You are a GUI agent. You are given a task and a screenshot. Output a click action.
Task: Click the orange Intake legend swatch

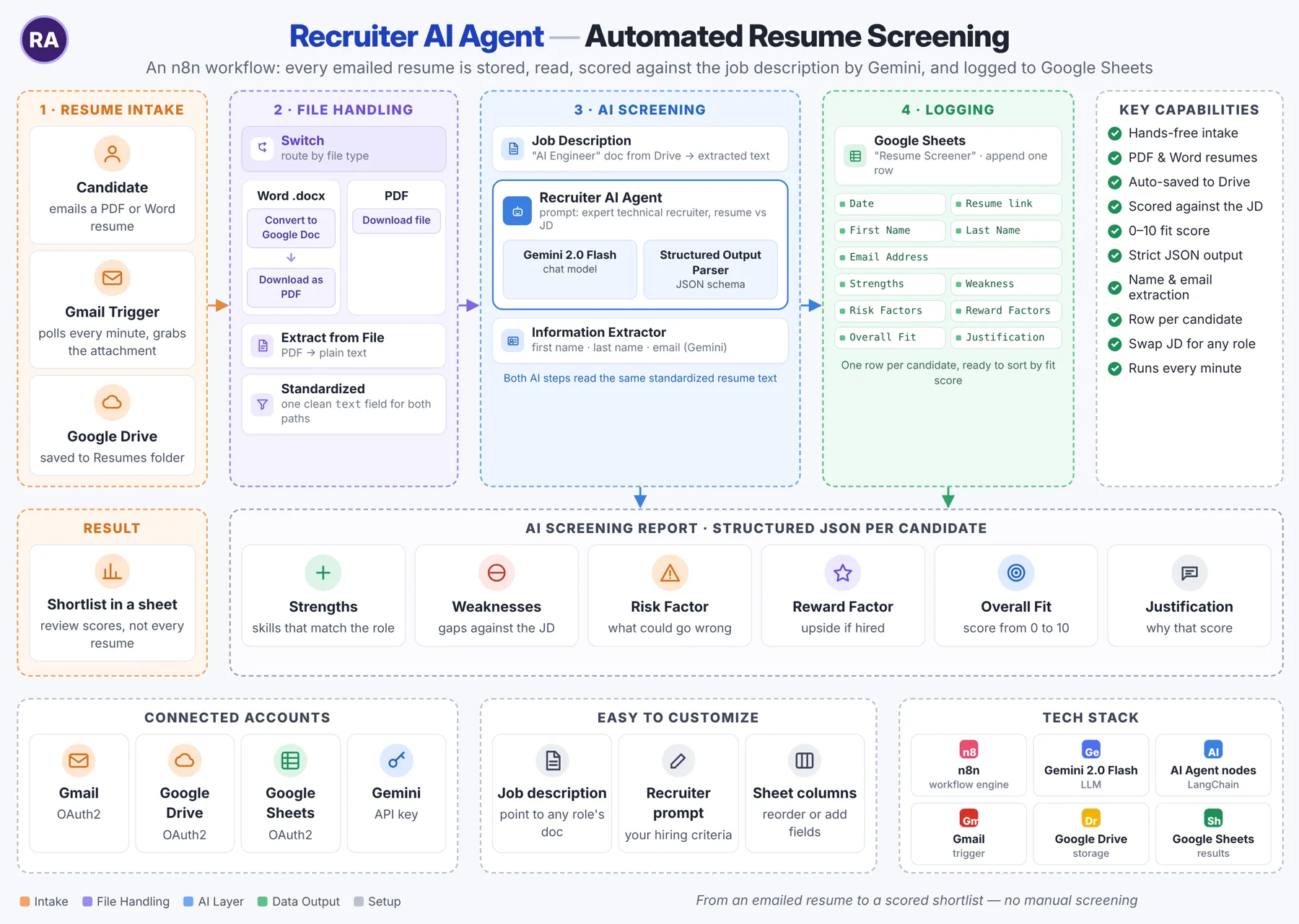25,902
